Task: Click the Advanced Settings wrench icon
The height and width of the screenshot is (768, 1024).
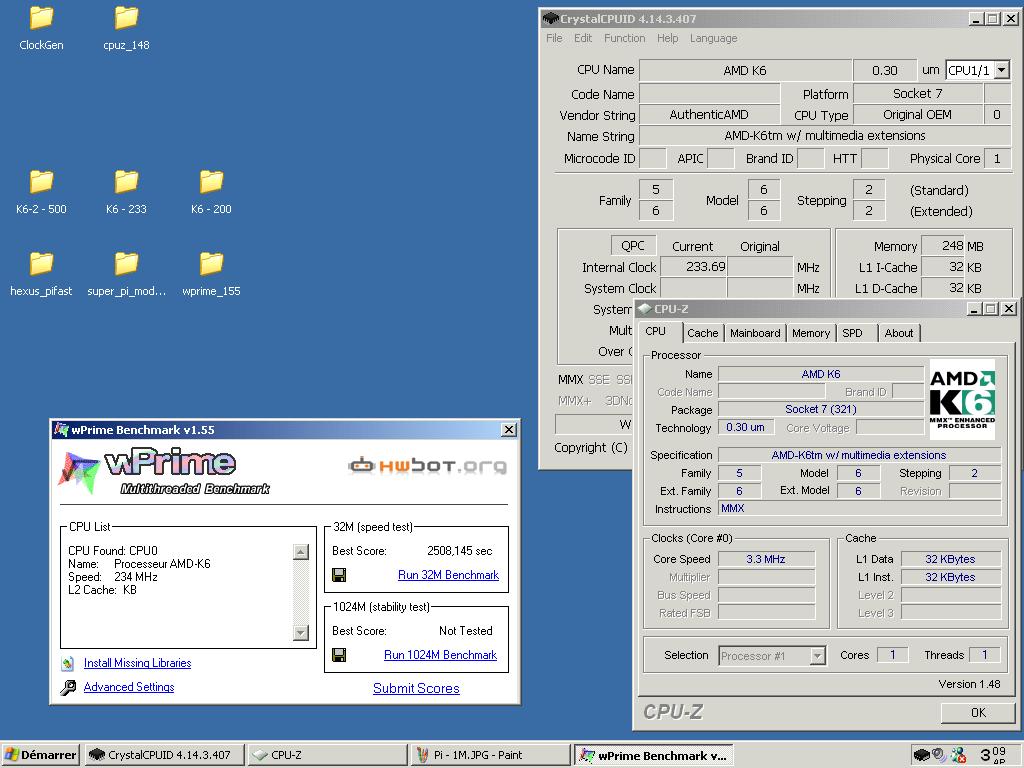Action: click(68, 688)
